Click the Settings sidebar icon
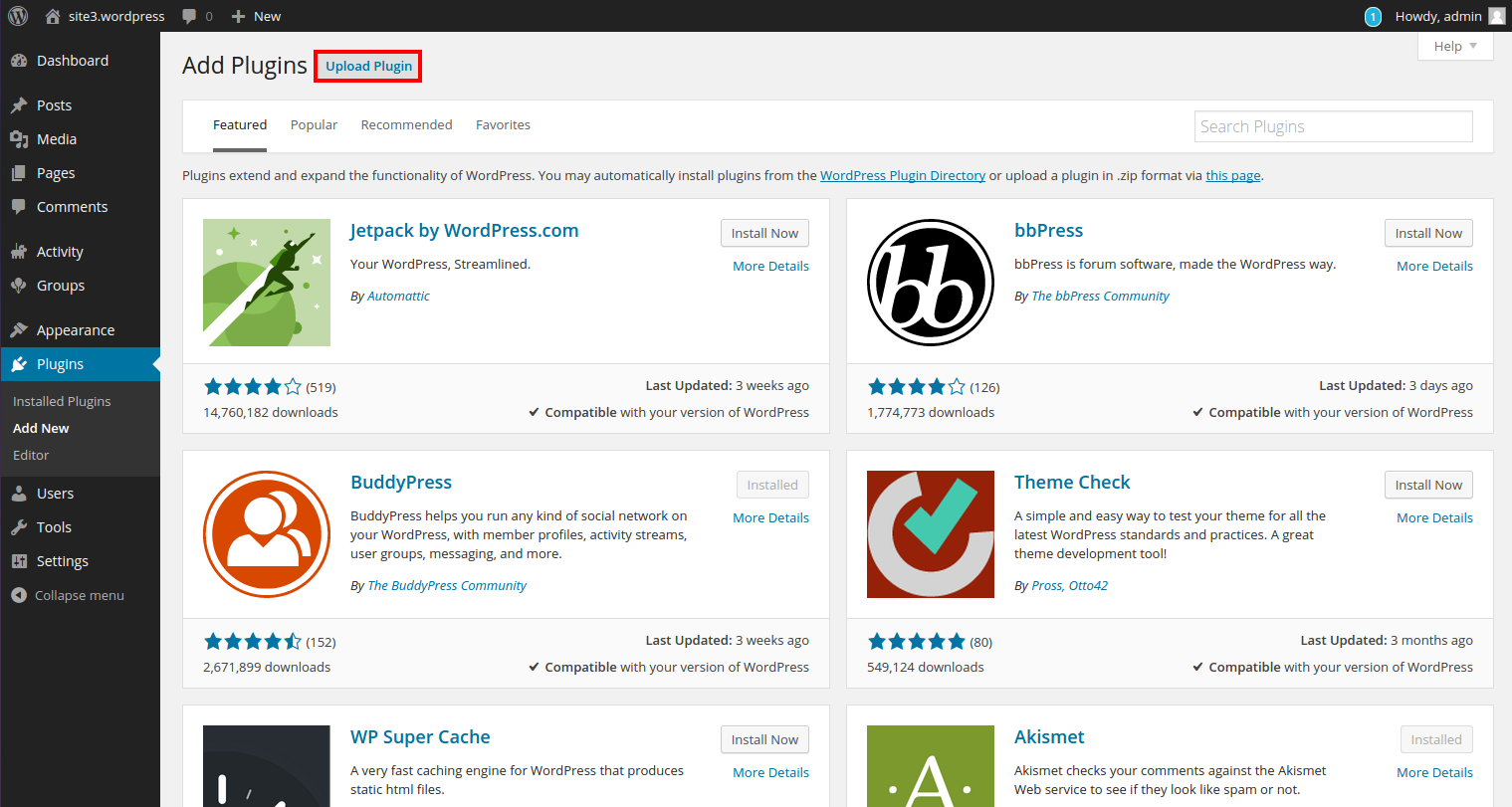This screenshot has width=1512, height=807. coord(19,561)
